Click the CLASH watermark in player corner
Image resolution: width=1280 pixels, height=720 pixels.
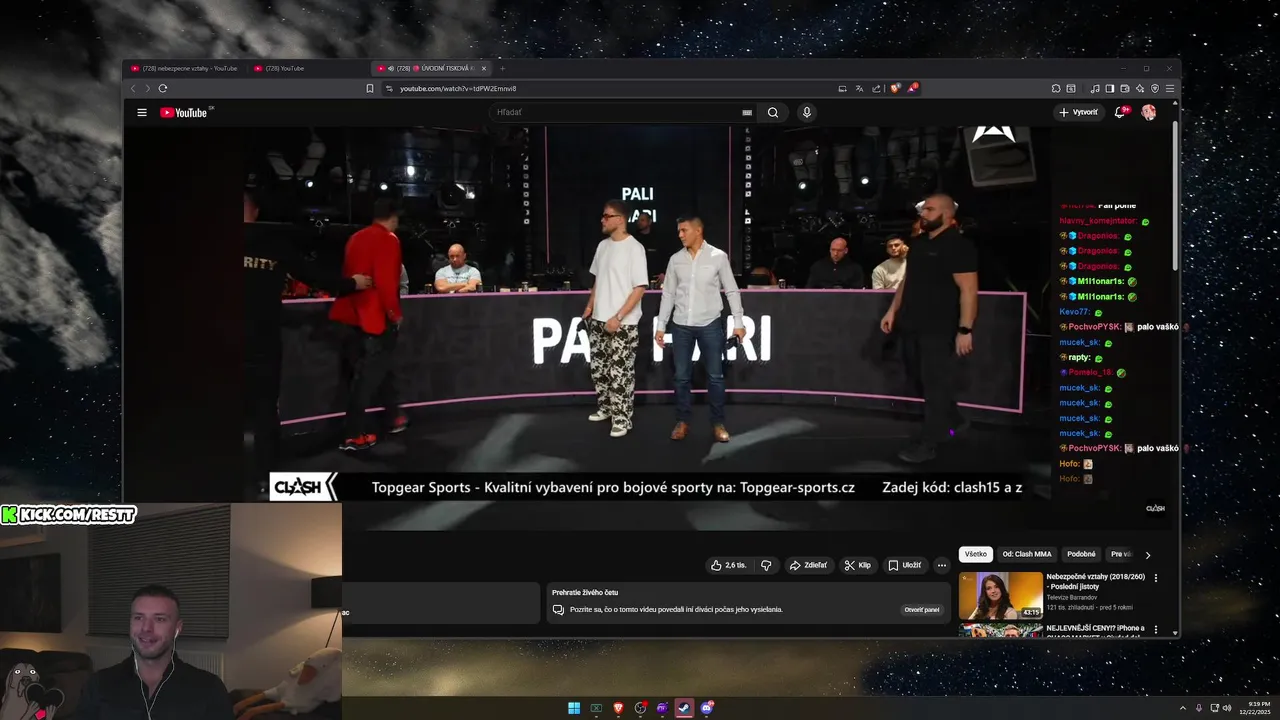coord(1155,508)
